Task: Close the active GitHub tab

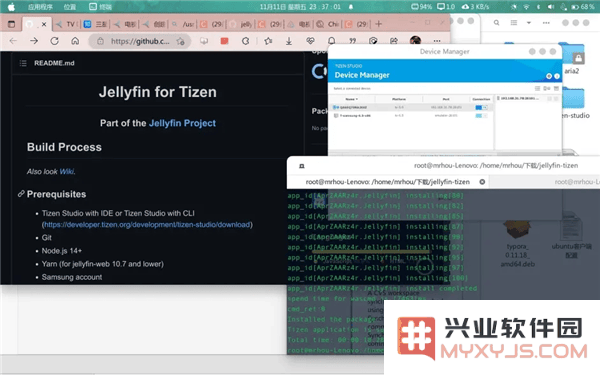Action: pos(44,24)
